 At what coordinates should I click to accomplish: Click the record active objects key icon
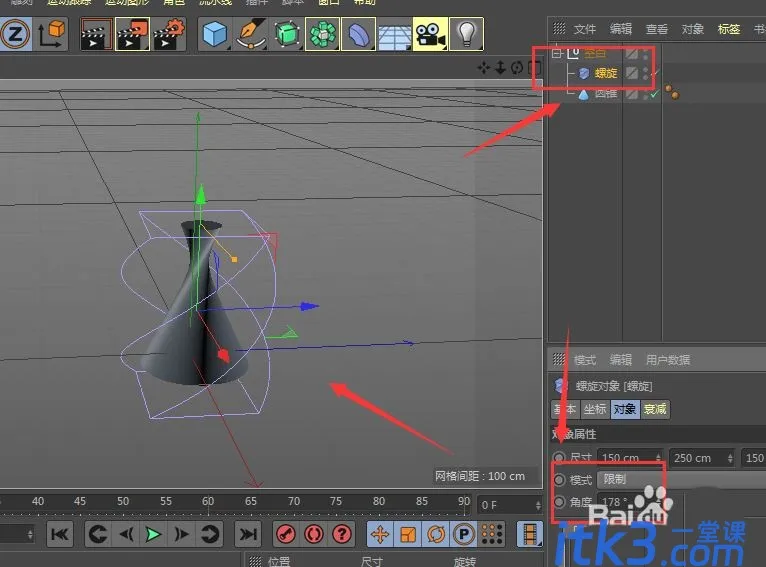[286, 534]
